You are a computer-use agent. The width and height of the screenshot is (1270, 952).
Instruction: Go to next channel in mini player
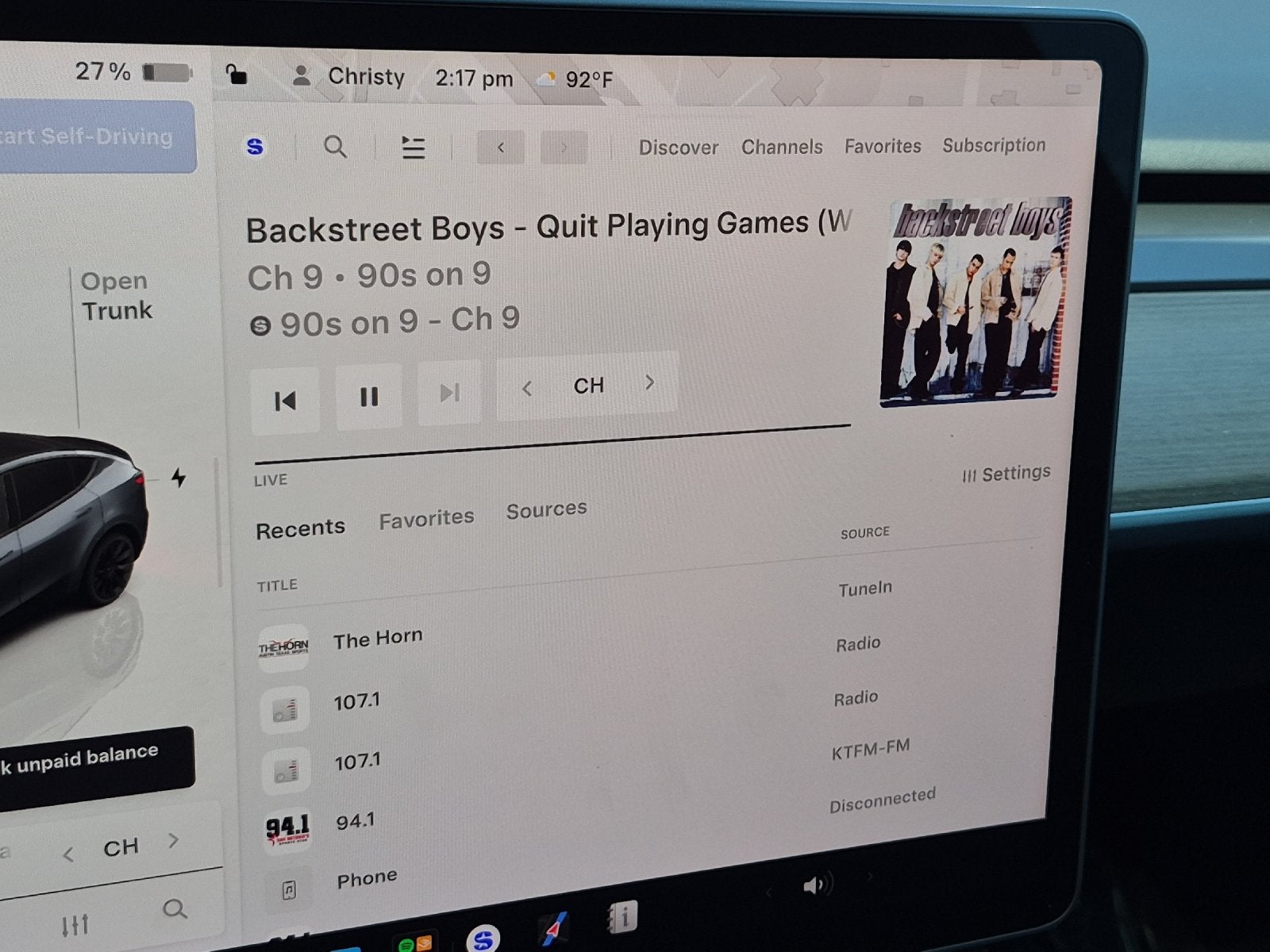pyautogui.click(x=173, y=841)
